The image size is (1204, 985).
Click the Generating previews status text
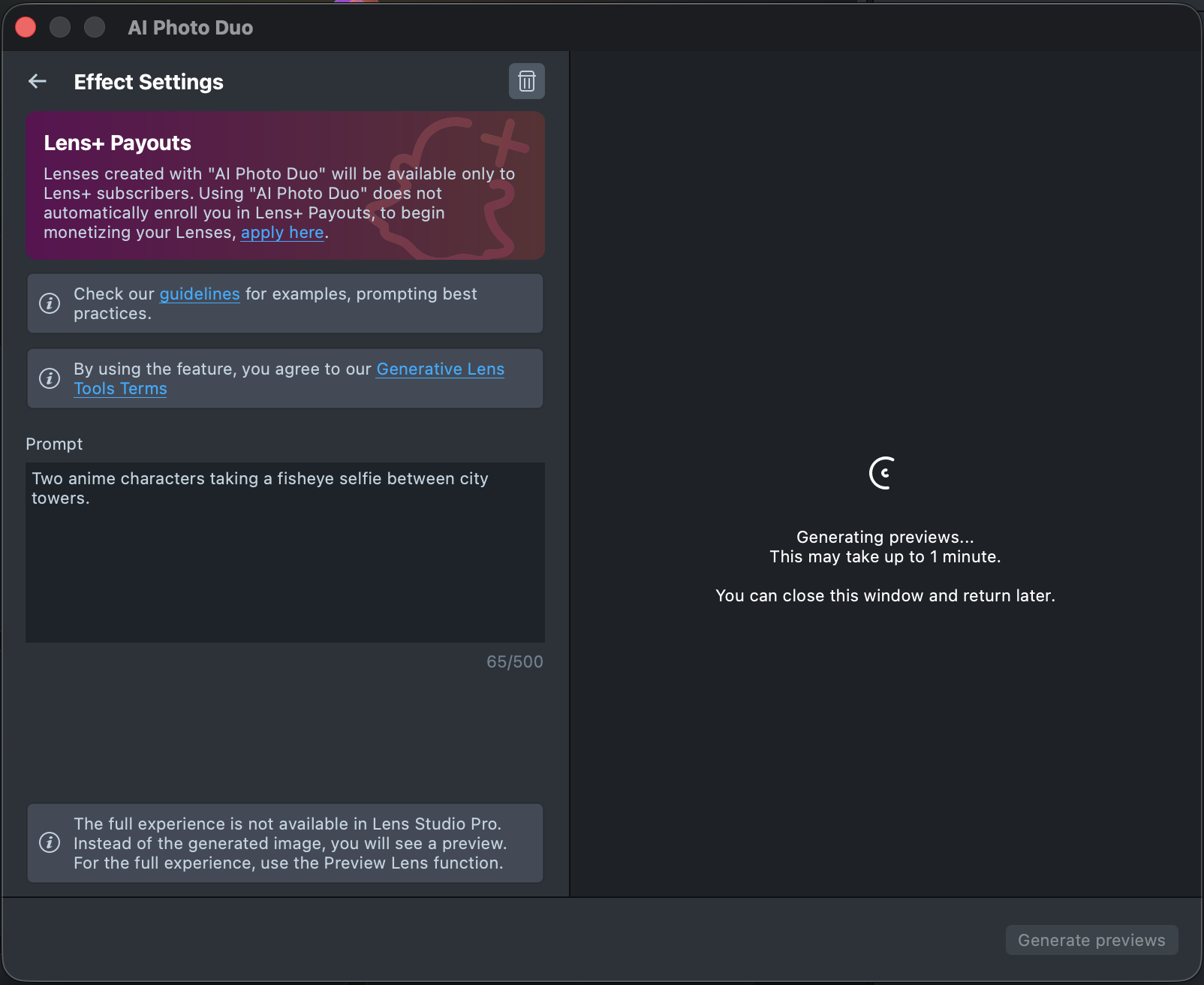tap(885, 537)
